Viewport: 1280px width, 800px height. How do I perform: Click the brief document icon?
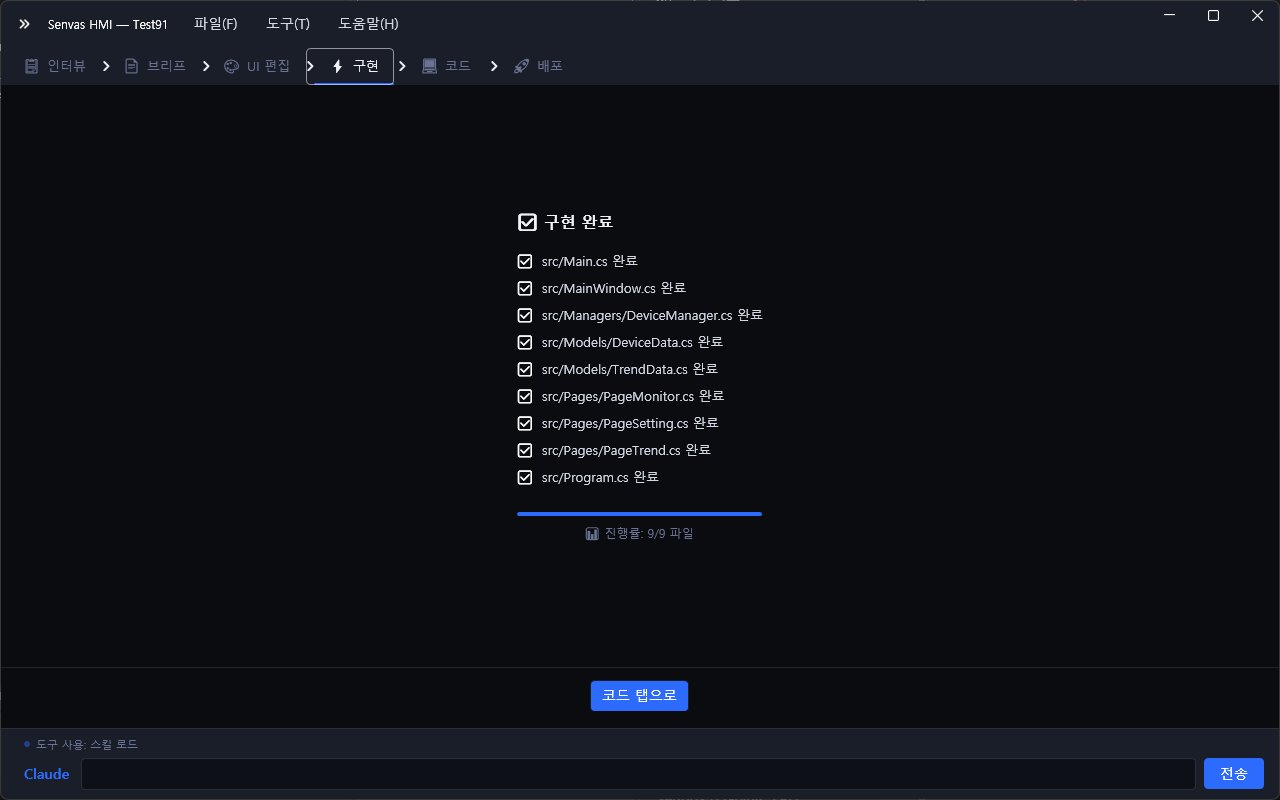point(131,66)
